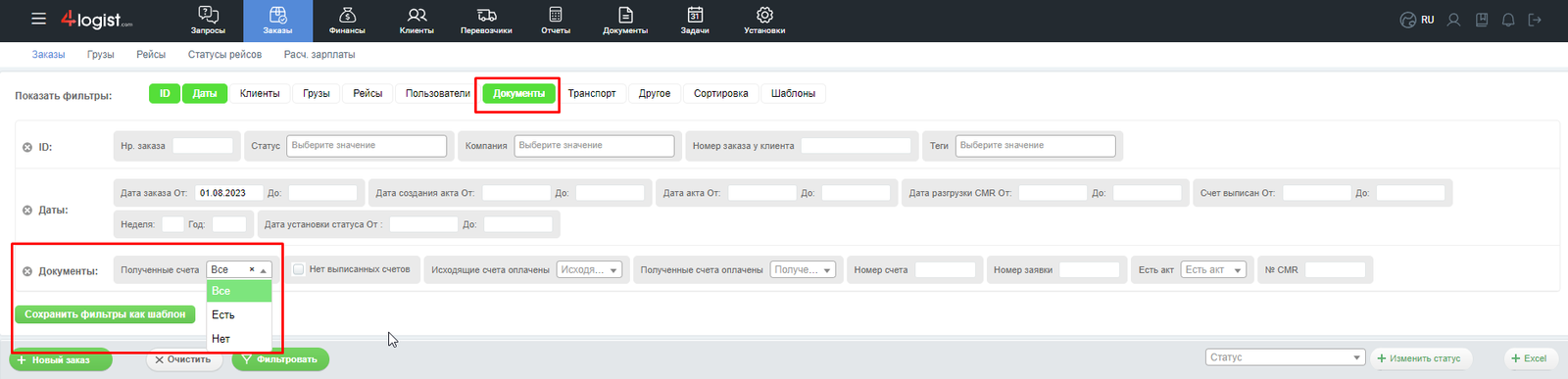The width and height of the screenshot is (1568, 379).
Task: Remove the Документы filter row
Action: (27, 271)
